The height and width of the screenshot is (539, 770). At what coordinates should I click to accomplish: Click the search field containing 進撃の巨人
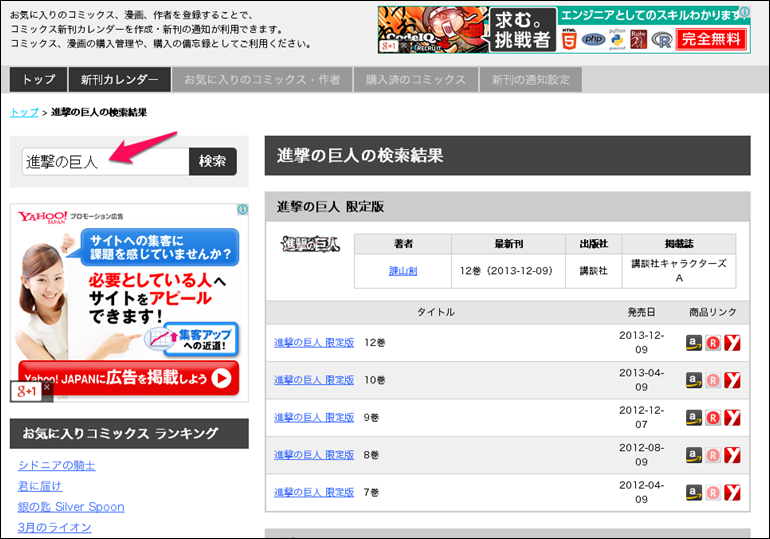pyautogui.click(x=105, y=161)
